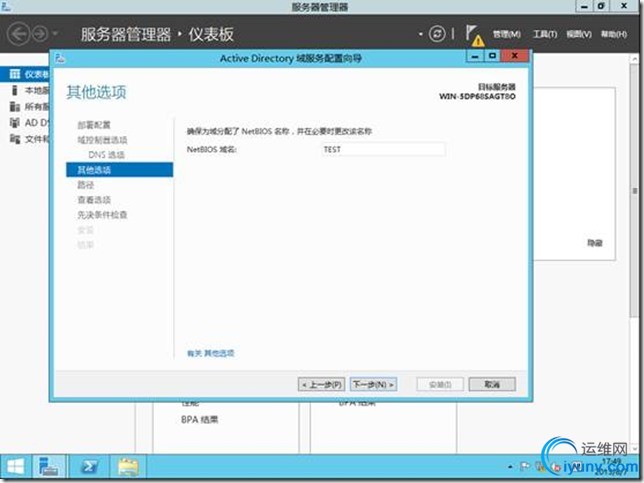
Task: Close the AD DS configuration wizard
Action: [x=515, y=56]
